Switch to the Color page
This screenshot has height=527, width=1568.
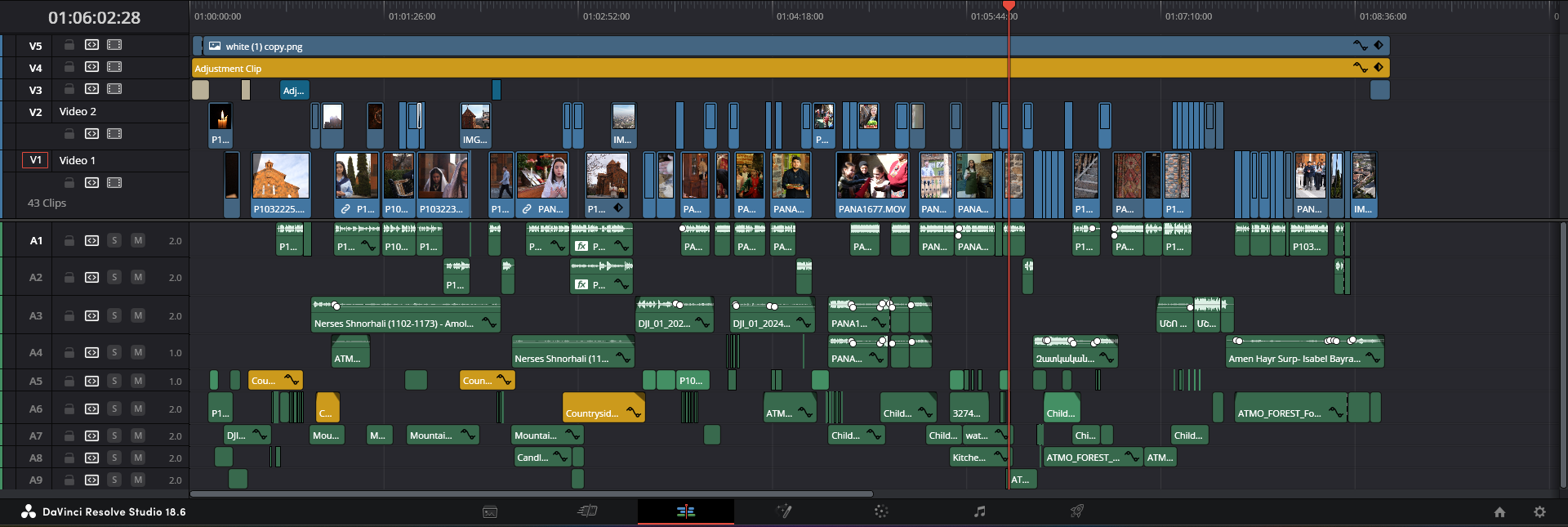tap(880, 511)
